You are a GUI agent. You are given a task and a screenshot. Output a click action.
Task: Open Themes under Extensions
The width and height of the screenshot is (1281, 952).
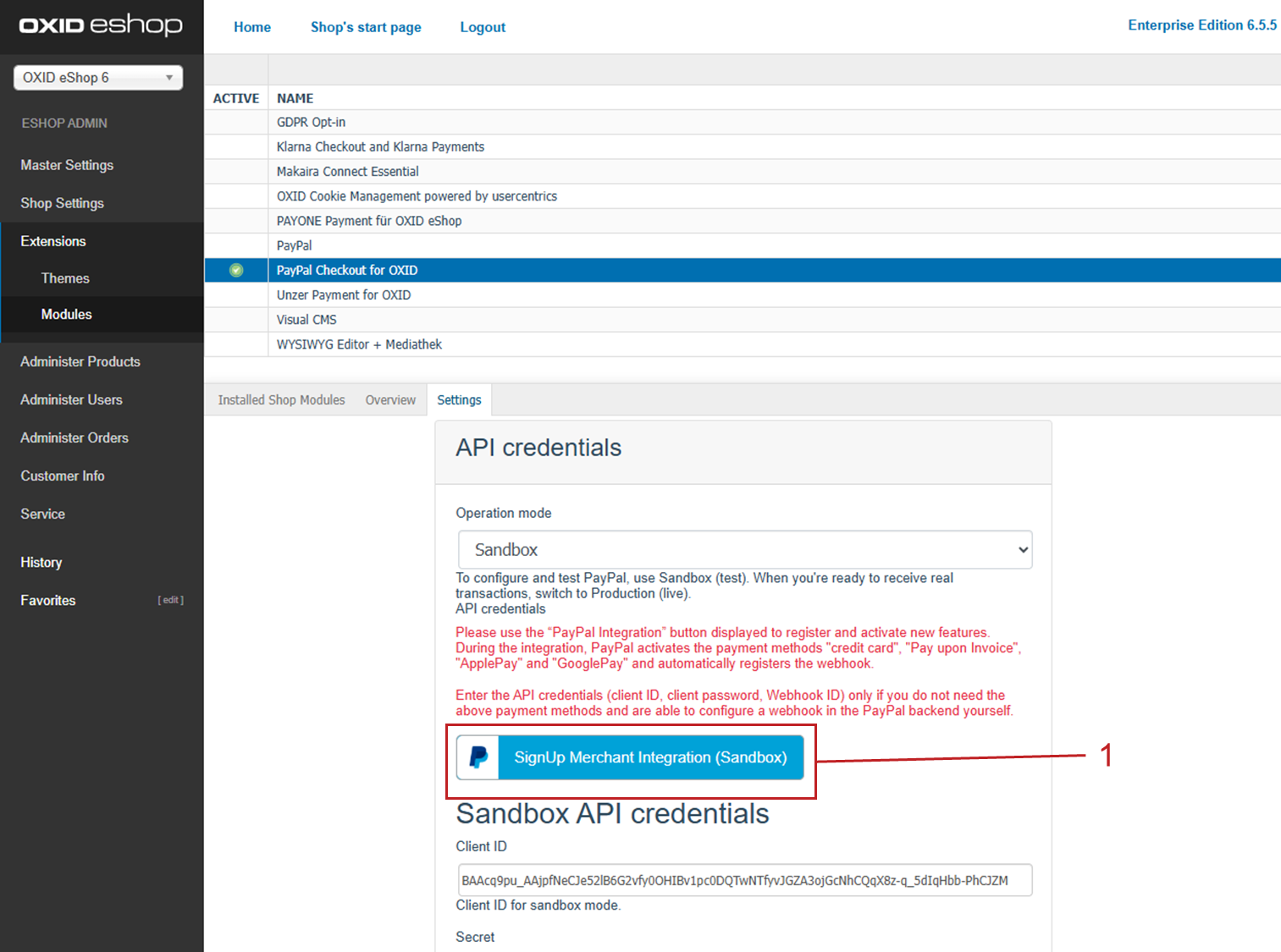[65, 278]
